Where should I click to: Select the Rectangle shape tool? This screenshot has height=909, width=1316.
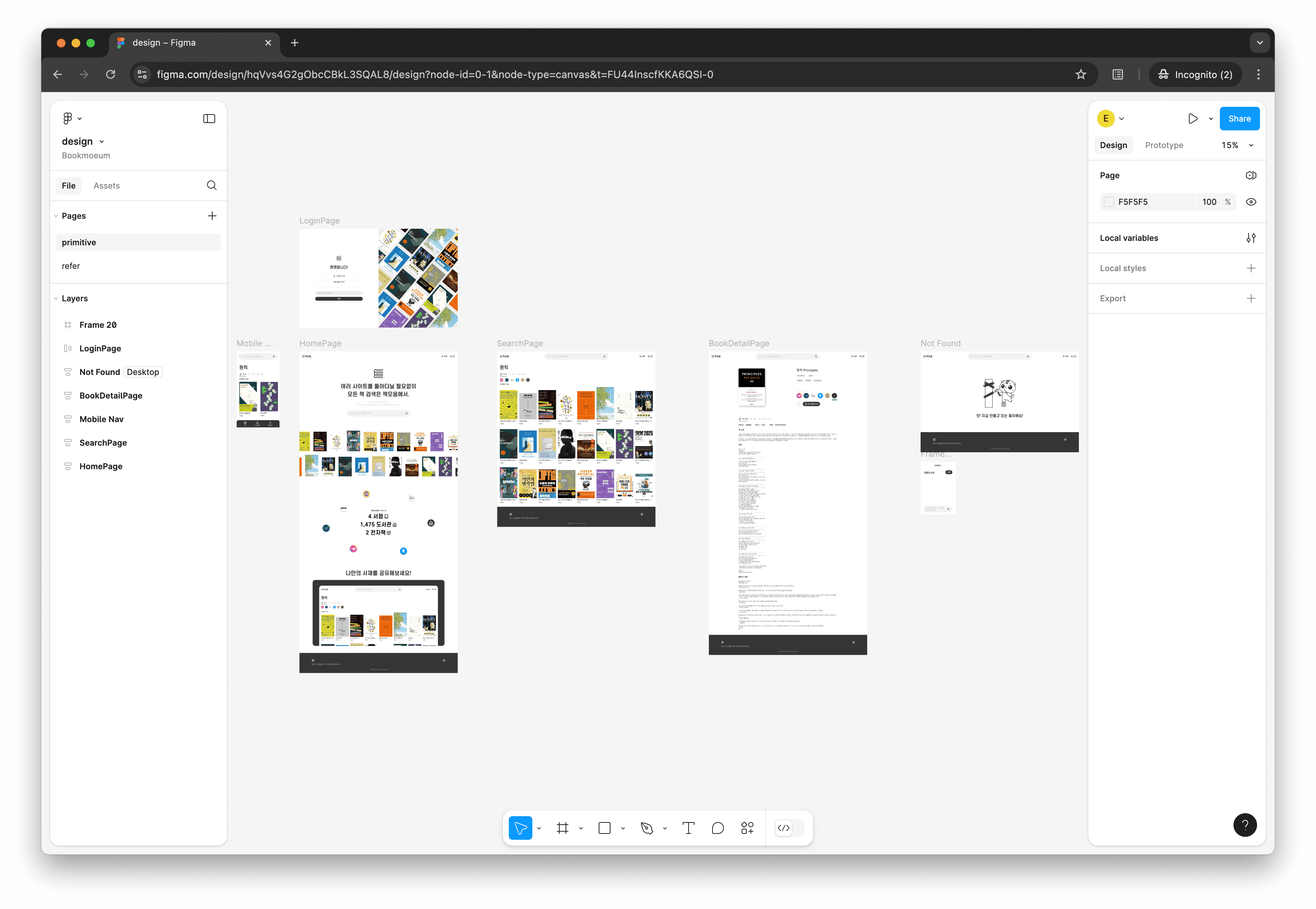click(x=605, y=828)
